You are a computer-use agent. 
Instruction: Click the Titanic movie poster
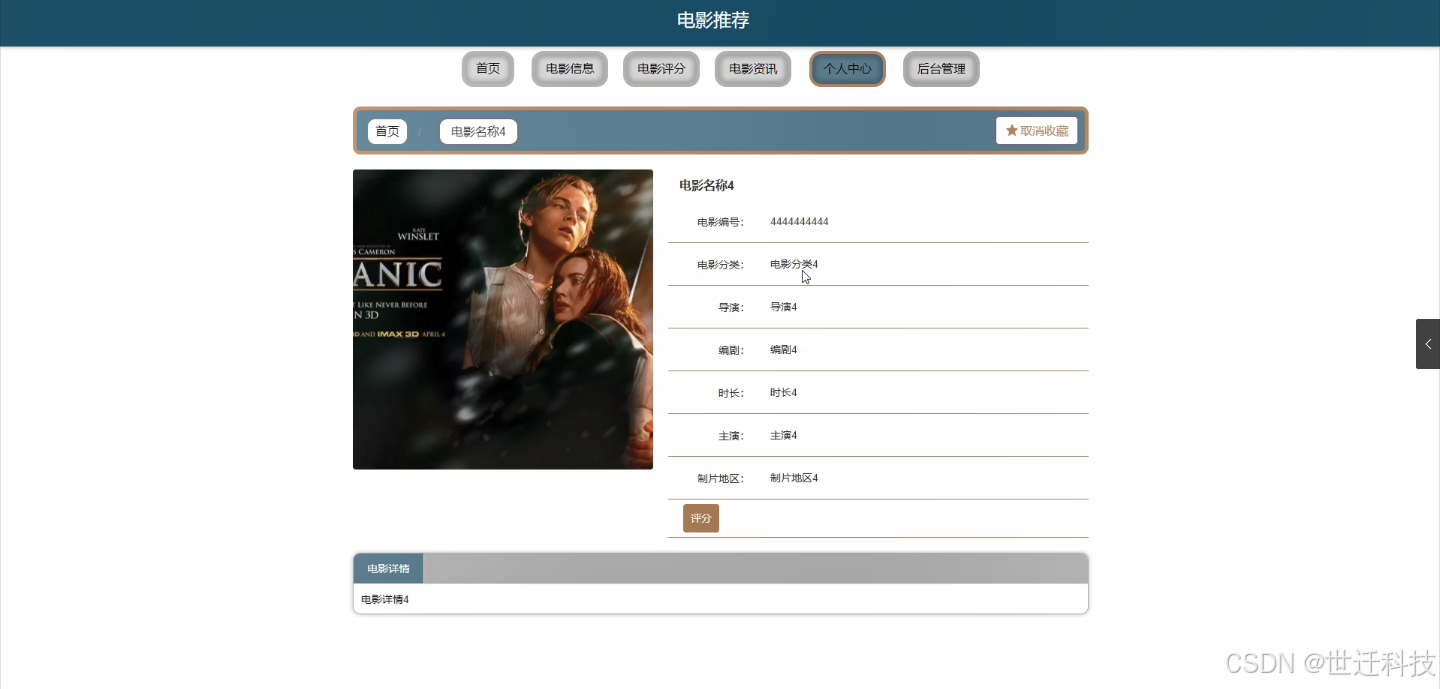503,318
